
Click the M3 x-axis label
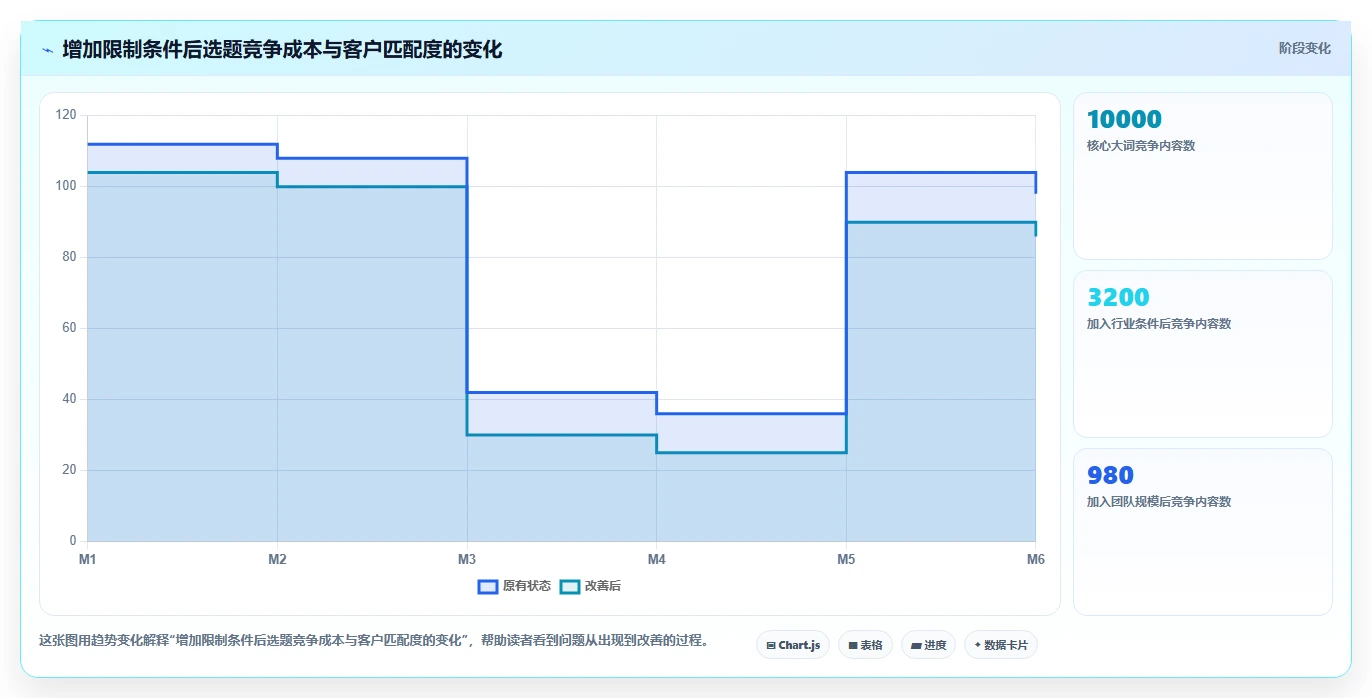coord(467,559)
